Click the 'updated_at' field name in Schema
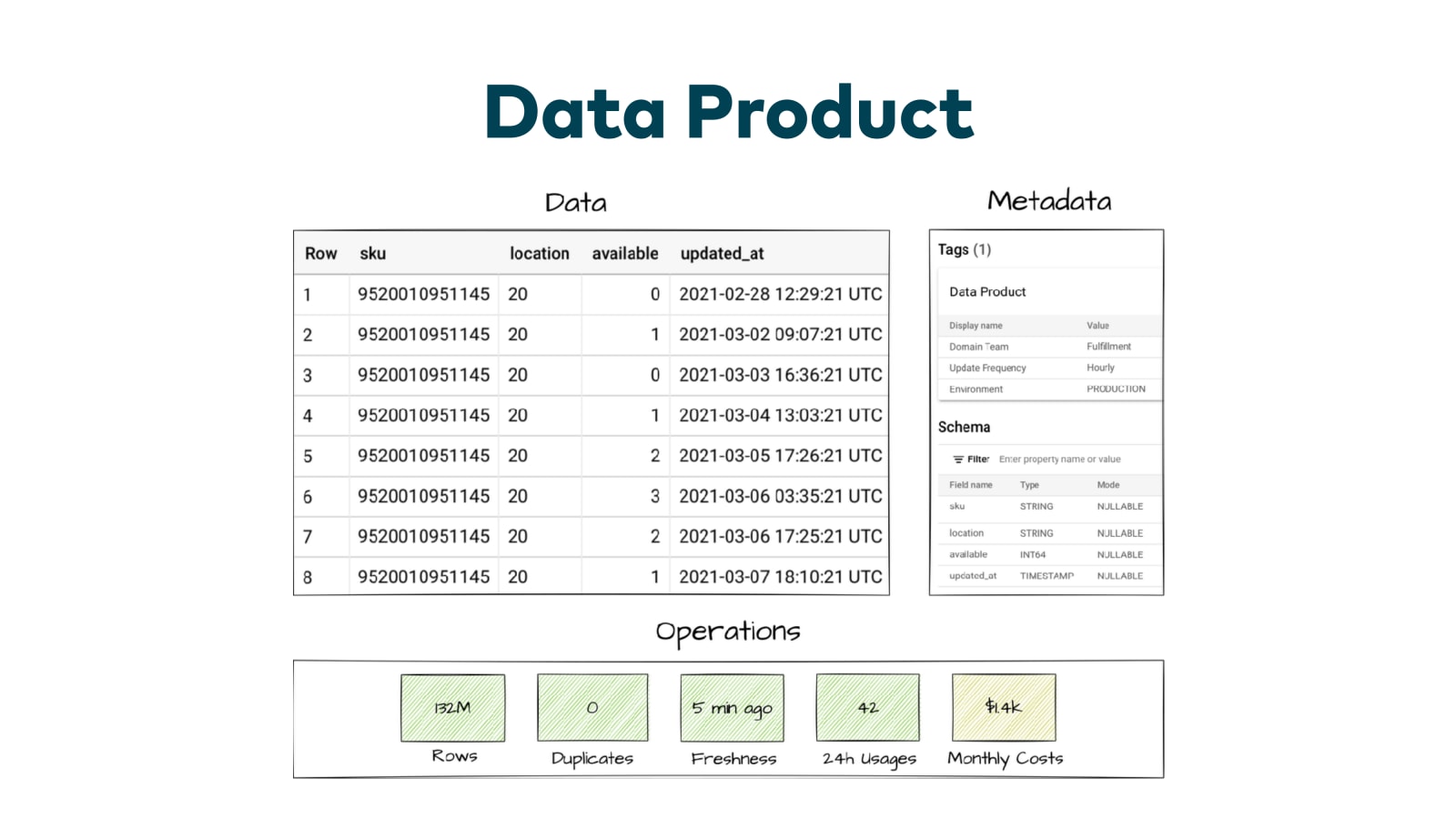Image resolution: width=1456 pixels, height=819 pixels. click(x=973, y=576)
